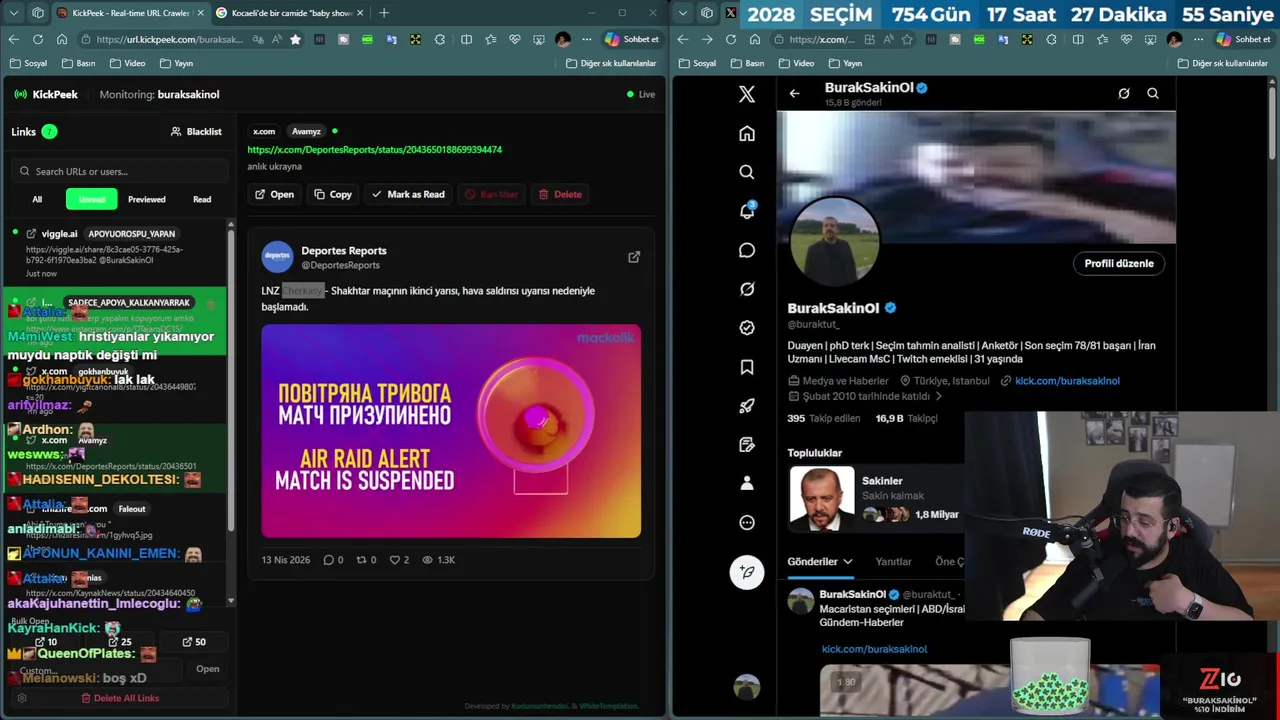Favorite the KickPeek page with the star
This screenshot has height=720, width=1280.
point(295,39)
